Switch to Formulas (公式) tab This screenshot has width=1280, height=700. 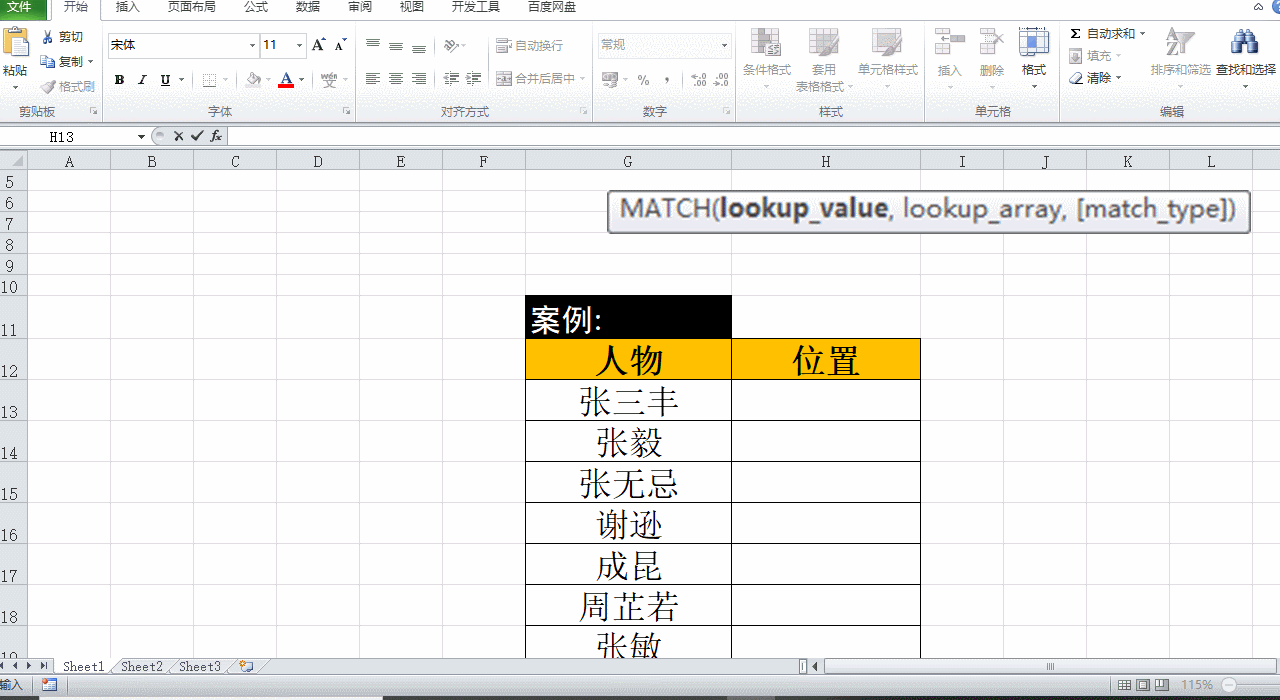click(256, 7)
